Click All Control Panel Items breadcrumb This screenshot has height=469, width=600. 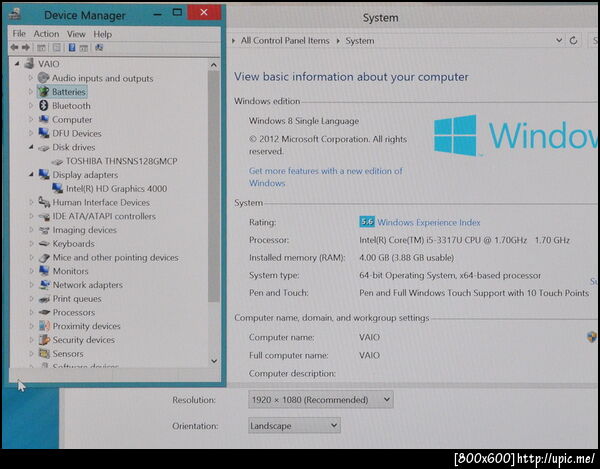pyautogui.click(x=285, y=41)
